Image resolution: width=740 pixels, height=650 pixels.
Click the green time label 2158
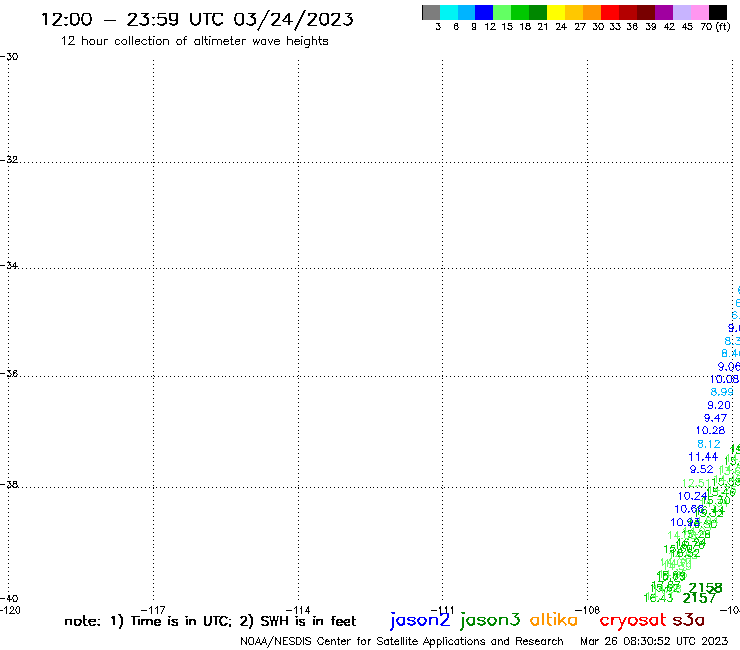(x=705, y=588)
